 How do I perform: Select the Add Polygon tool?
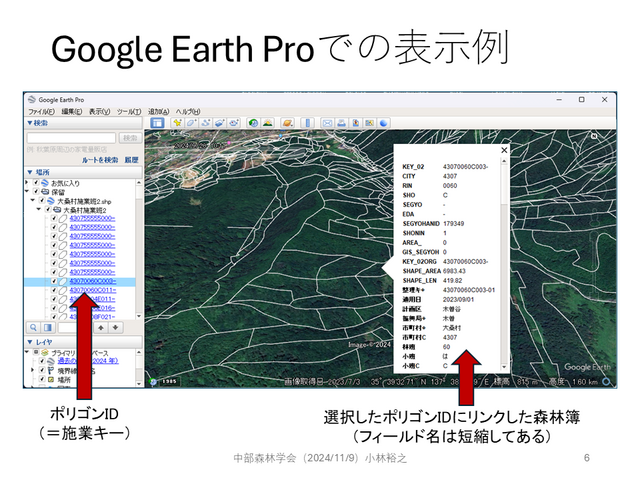coord(191,123)
